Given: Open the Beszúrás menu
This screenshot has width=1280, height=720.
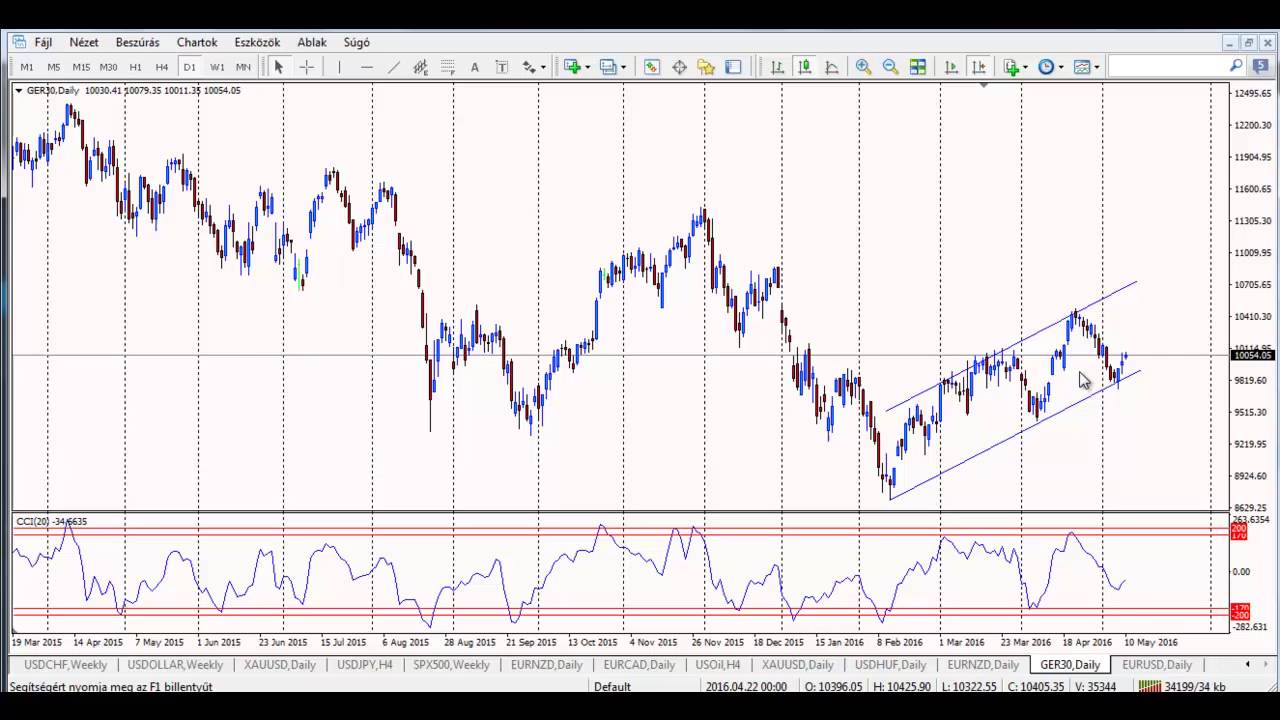Looking at the screenshot, I should 137,42.
